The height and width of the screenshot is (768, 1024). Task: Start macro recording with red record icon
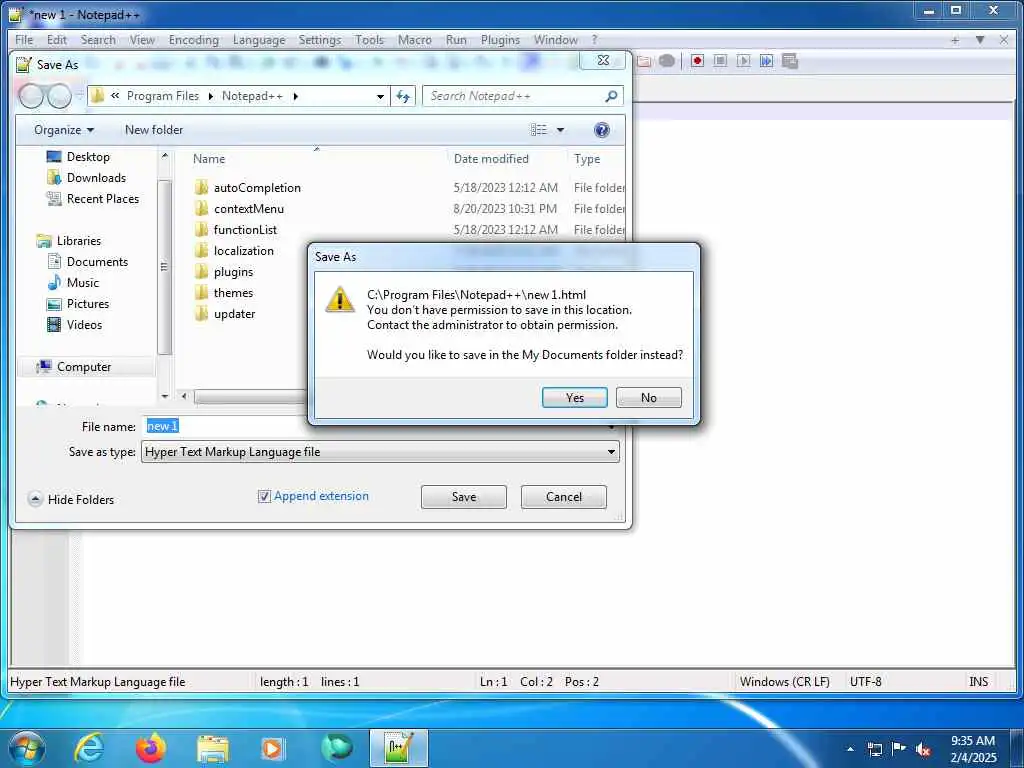pyautogui.click(x=697, y=61)
